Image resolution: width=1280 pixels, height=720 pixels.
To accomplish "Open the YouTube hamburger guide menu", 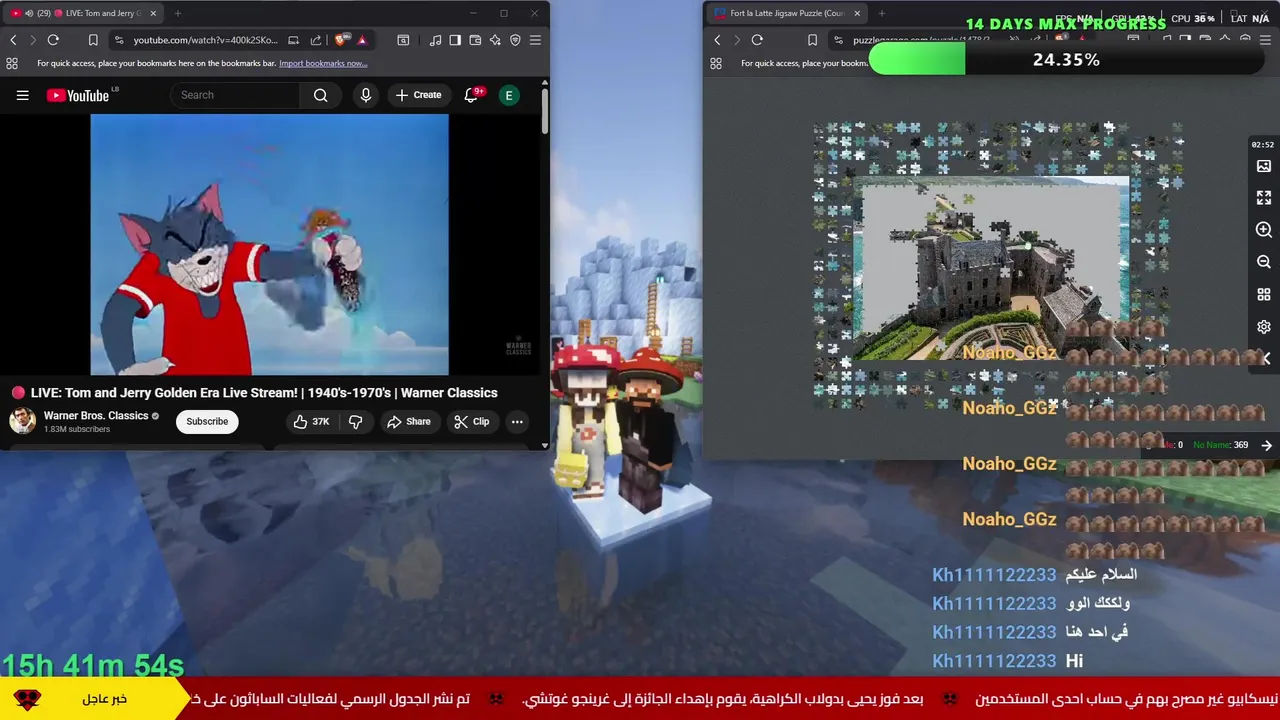I will pos(22,95).
